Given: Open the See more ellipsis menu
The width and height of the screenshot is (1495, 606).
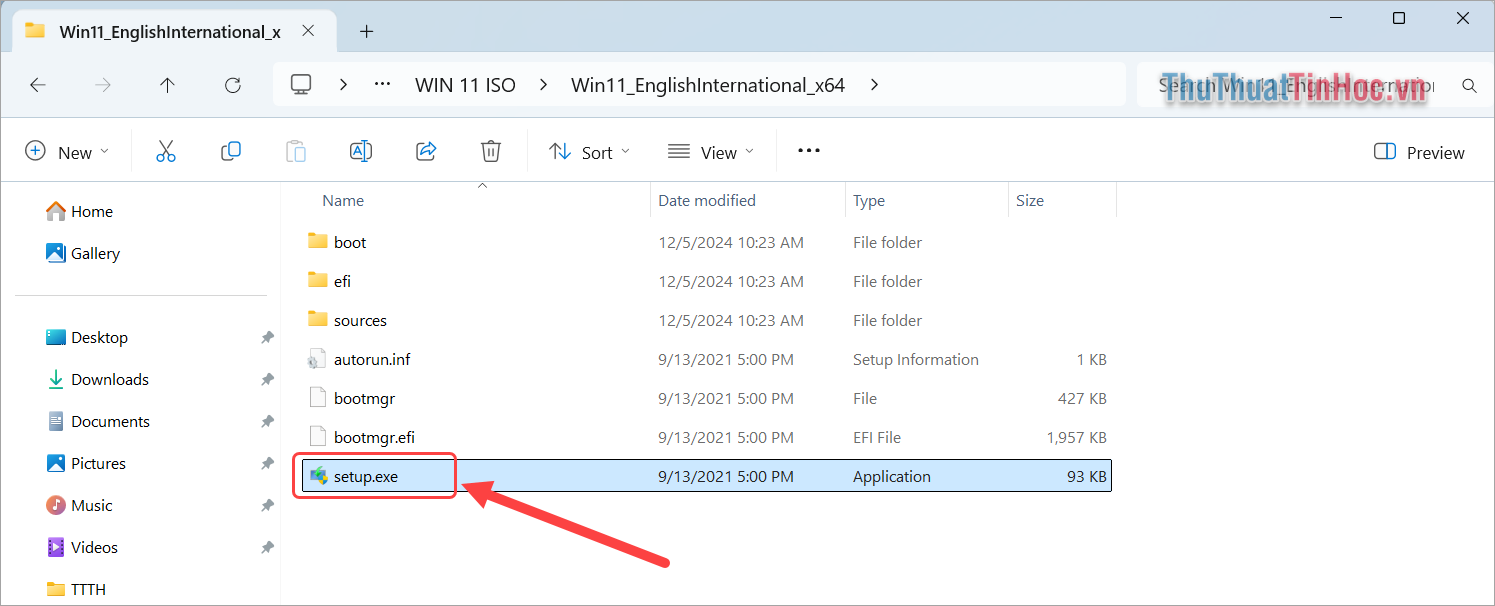Looking at the screenshot, I should pyautogui.click(x=809, y=151).
